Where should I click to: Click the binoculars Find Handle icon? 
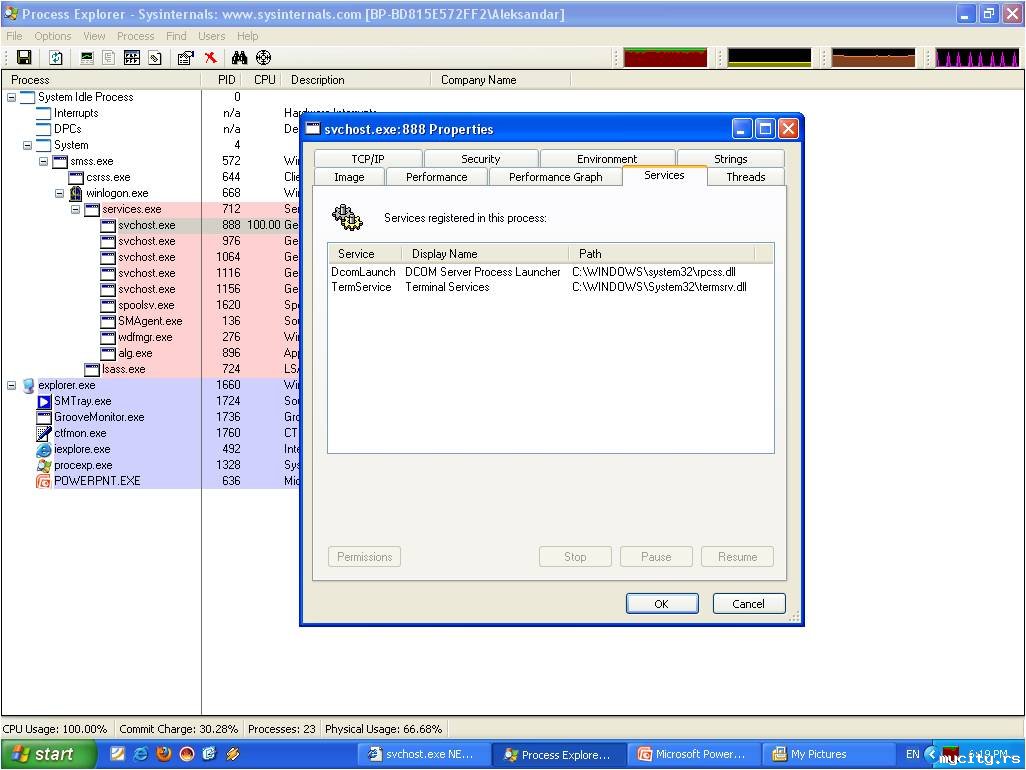click(x=239, y=58)
